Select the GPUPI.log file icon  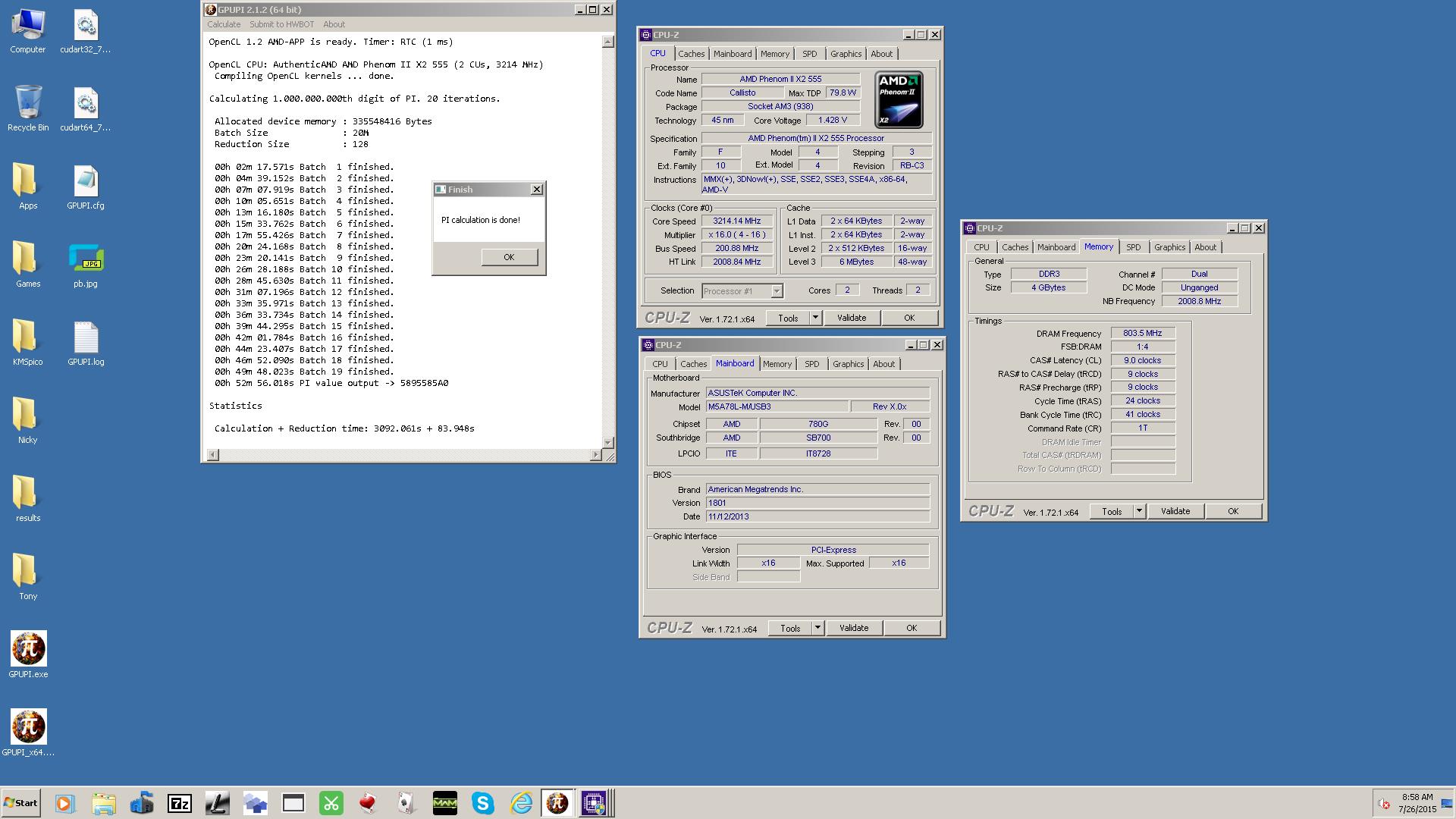(x=86, y=343)
